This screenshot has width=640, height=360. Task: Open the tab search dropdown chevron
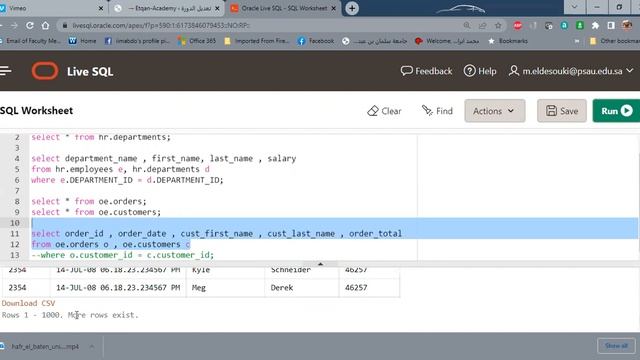(574, 7)
